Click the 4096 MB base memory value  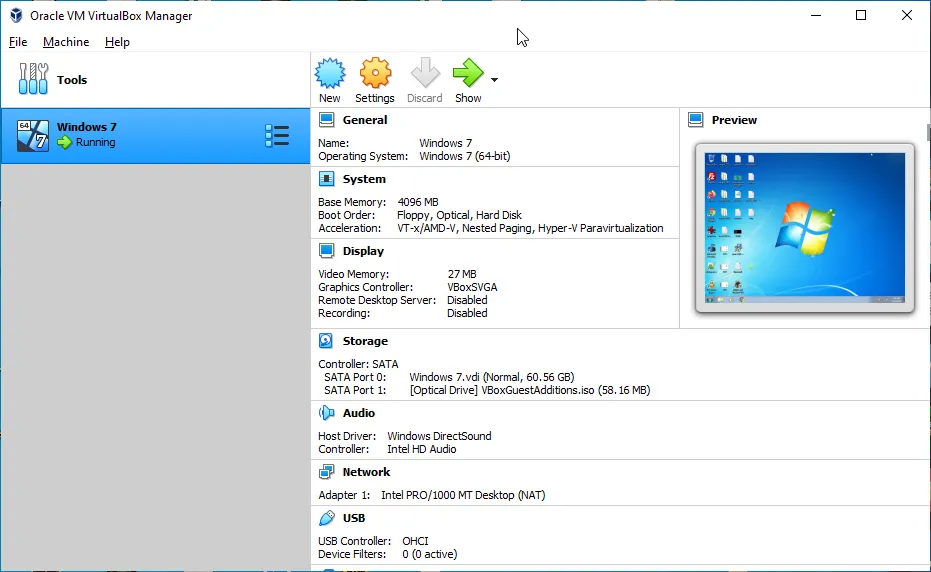[418, 202]
